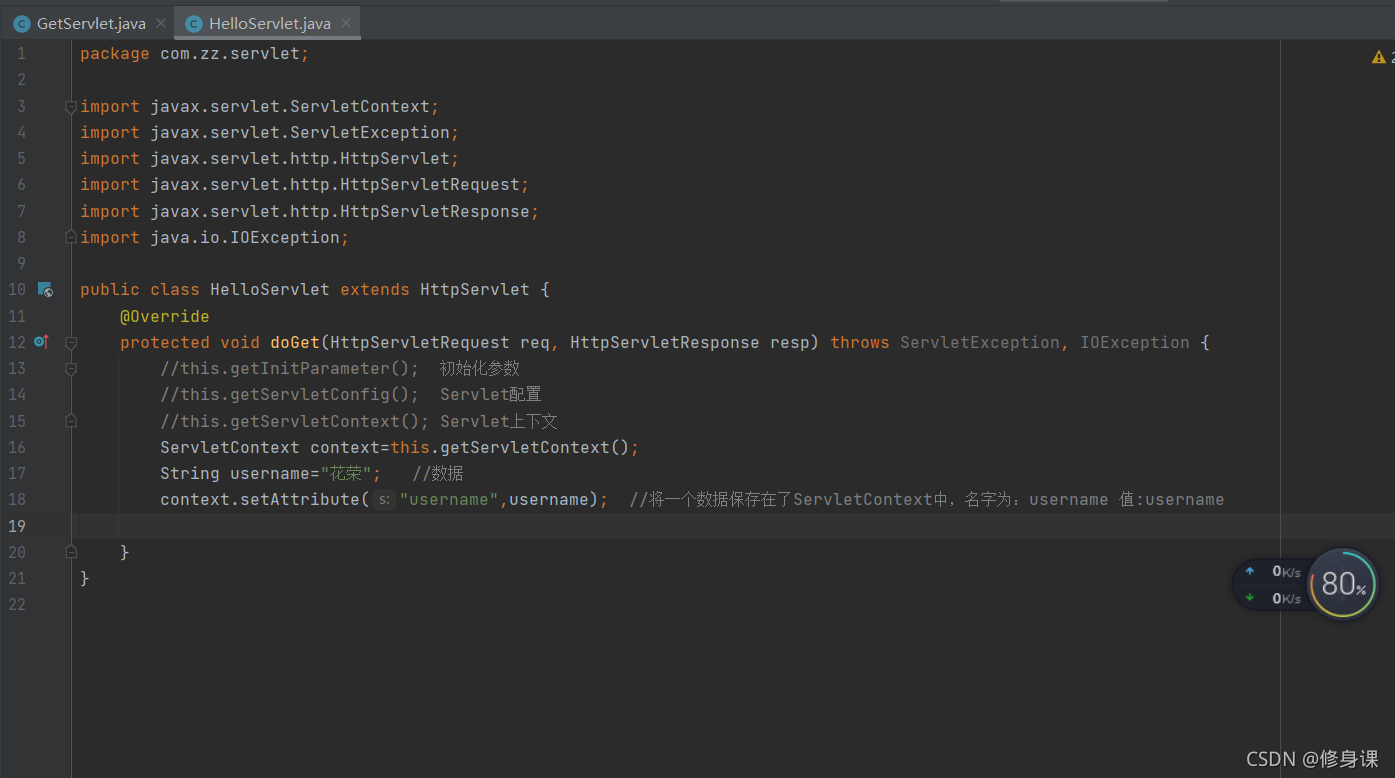1395x778 pixels.
Task: Click the highlighted empty line 19
Action: 400,525
